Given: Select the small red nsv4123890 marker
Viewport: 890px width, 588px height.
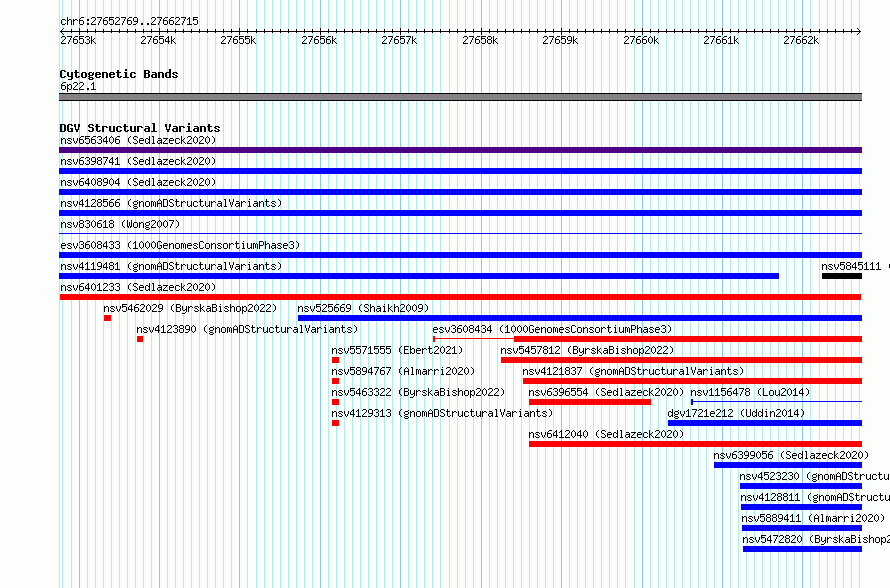Looking at the screenshot, I should [x=140, y=339].
